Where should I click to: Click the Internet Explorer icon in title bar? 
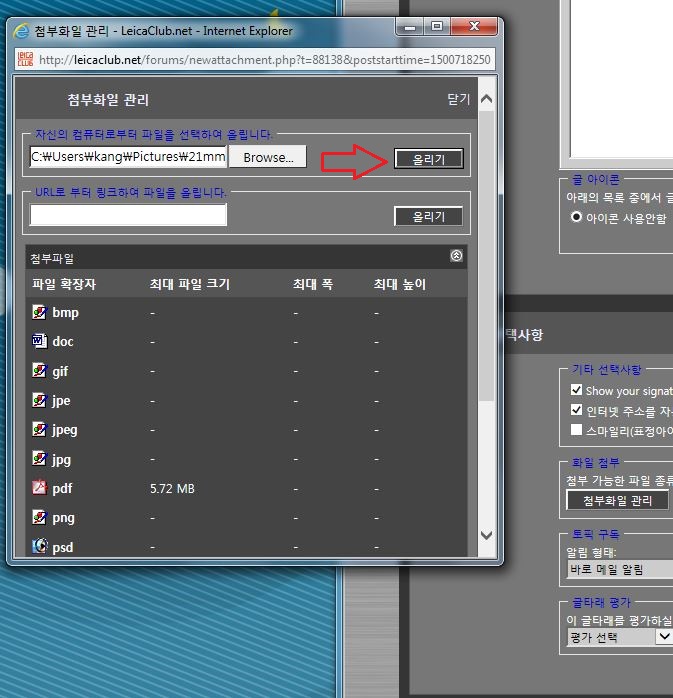coord(21,31)
